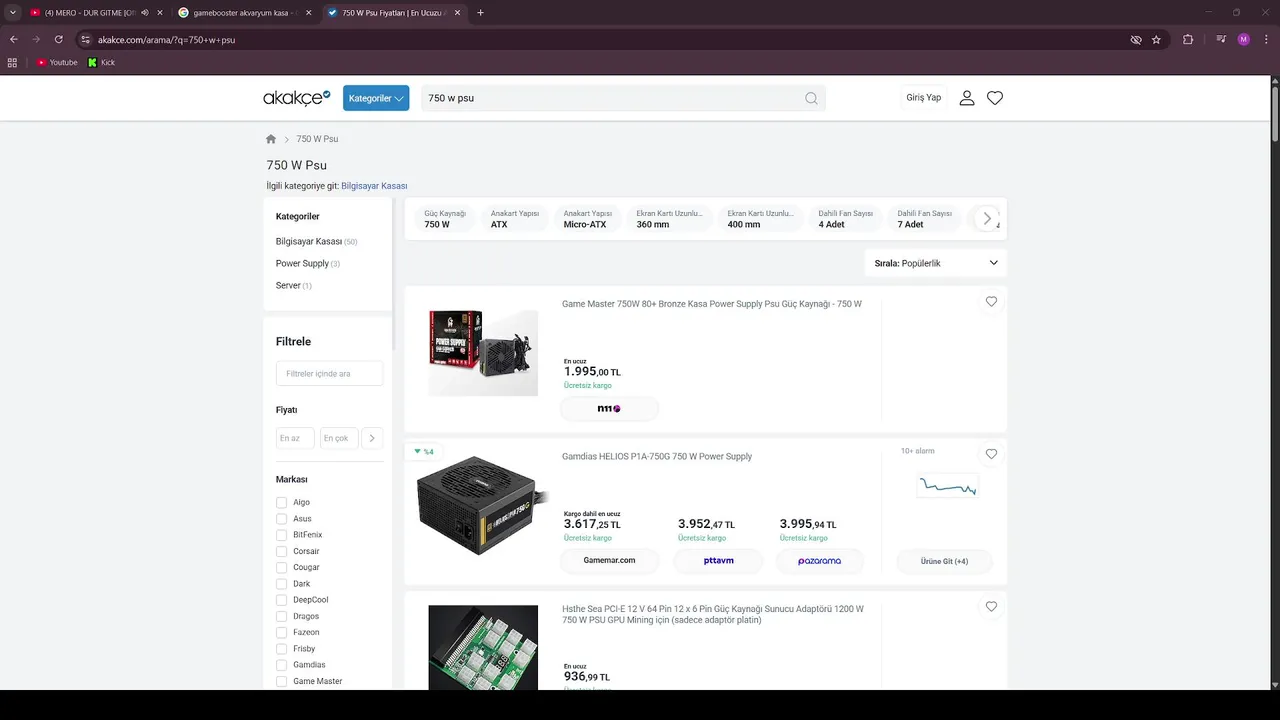1280x720 pixels.
Task: Click the n11 store logo
Action: click(609, 408)
